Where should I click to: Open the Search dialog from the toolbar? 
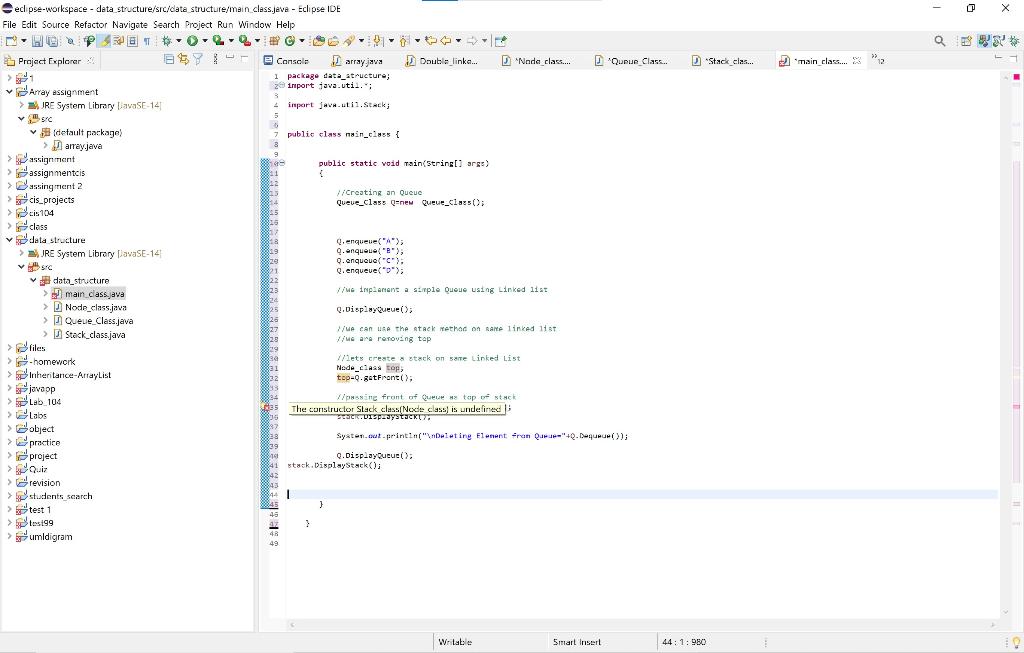[940, 41]
